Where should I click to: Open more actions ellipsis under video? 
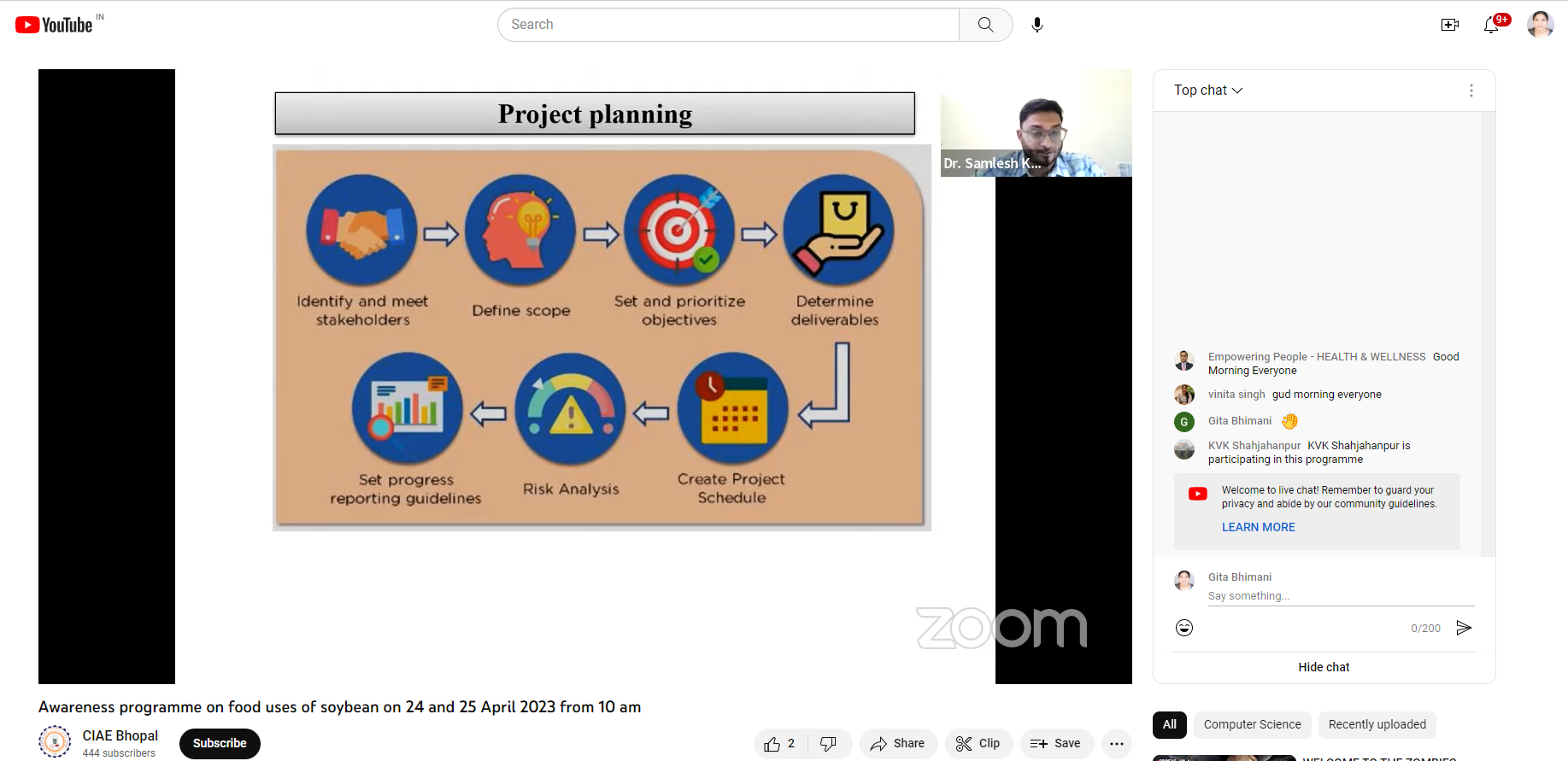(x=1116, y=744)
